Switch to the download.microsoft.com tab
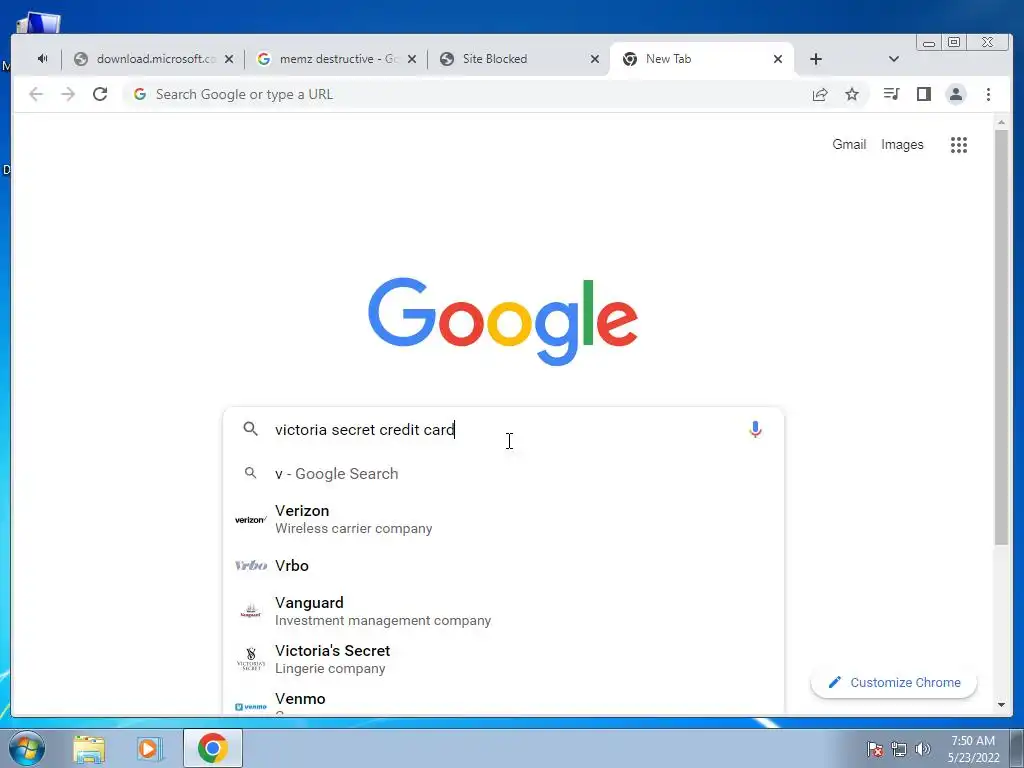This screenshot has width=1024, height=768. pos(153,59)
